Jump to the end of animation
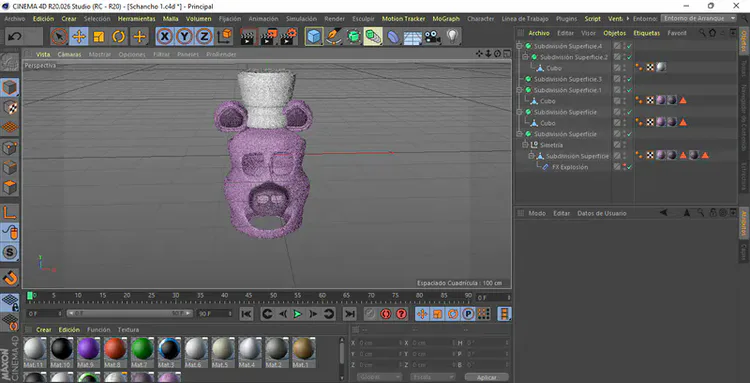This screenshot has height=383, width=750. (350, 314)
